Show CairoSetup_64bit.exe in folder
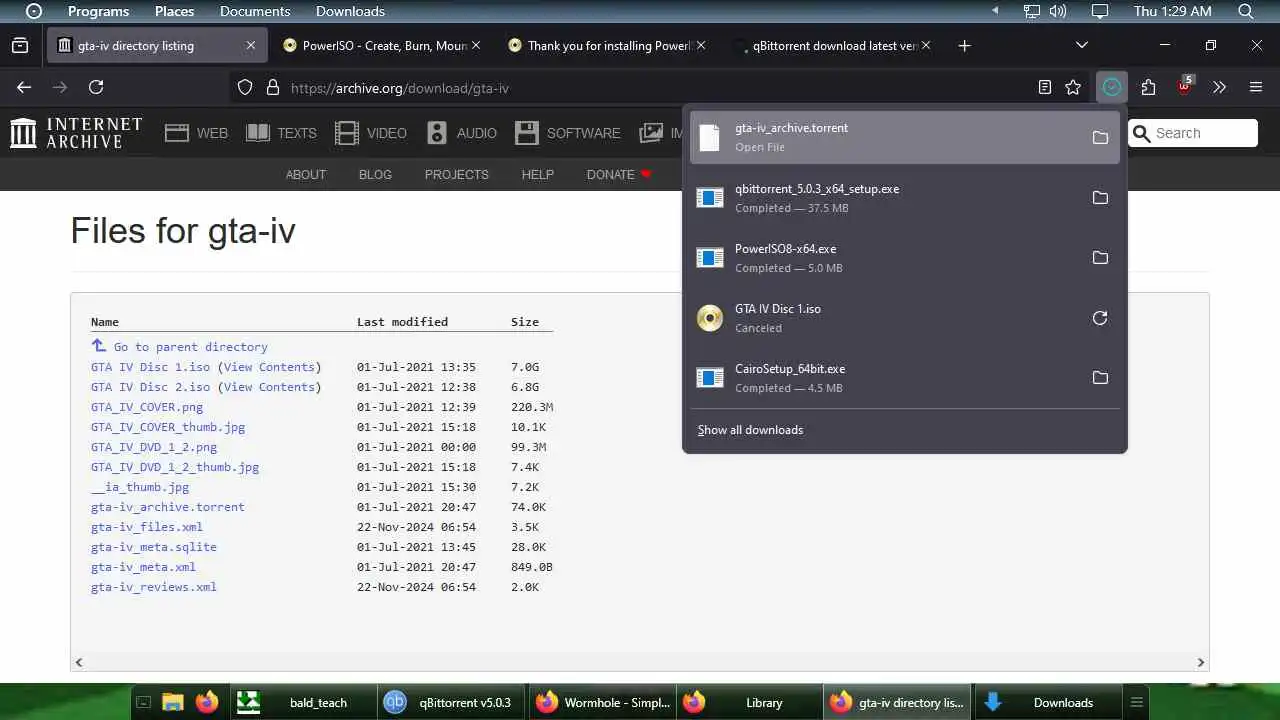1280x720 pixels. (x=1100, y=378)
